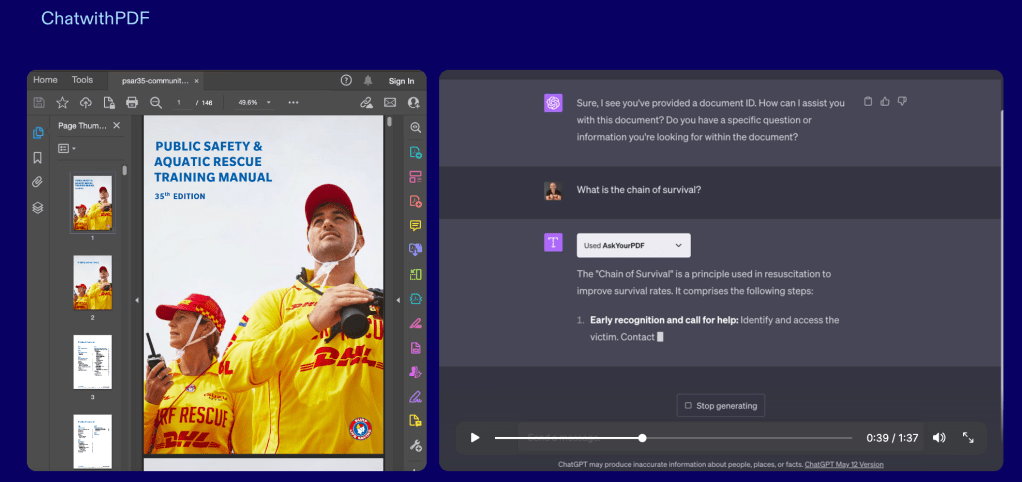Click the print icon in PDF toolbar
The height and width of the screenshot is (482, 1022).
coord(131,102)
